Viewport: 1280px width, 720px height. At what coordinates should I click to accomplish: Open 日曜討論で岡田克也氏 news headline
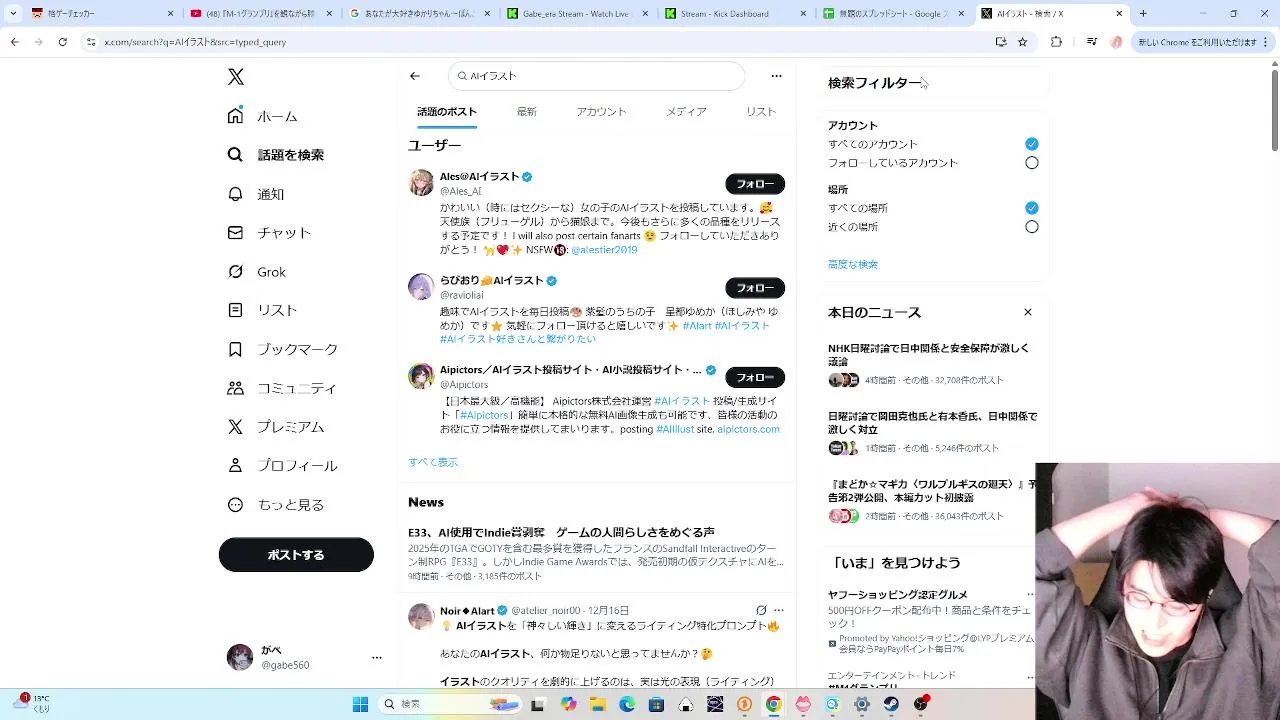(x=932, y=423)
